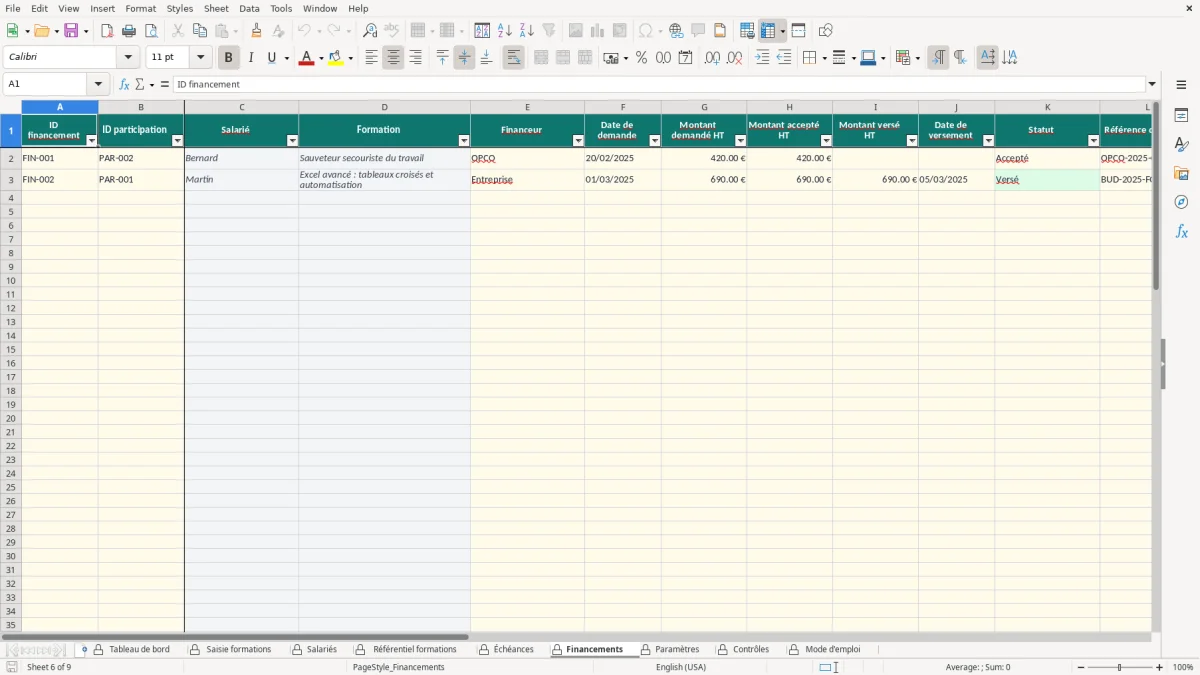
Task: Open the Format menu
Action: [x=140, y=8]
